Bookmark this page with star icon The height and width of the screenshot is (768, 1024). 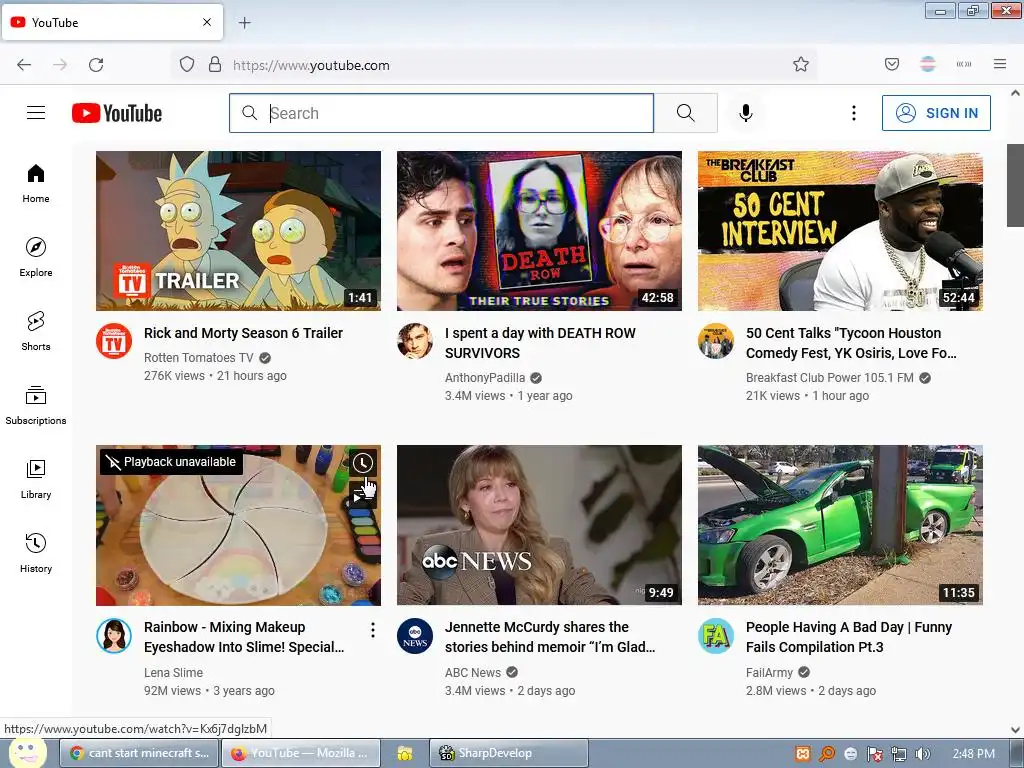click(801, 64)
